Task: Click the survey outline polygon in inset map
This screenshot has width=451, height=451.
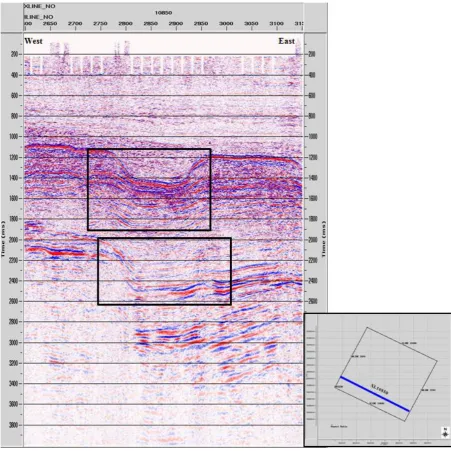Action: tap(386, 374)
